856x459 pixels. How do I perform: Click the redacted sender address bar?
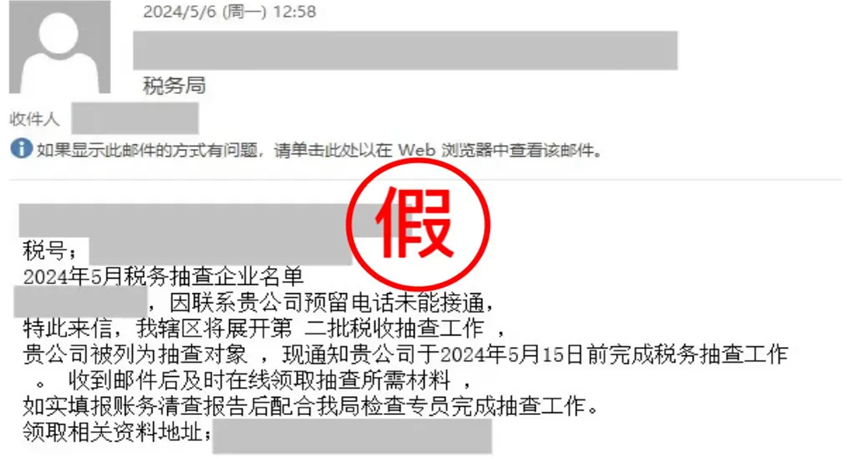coord(405,50)
